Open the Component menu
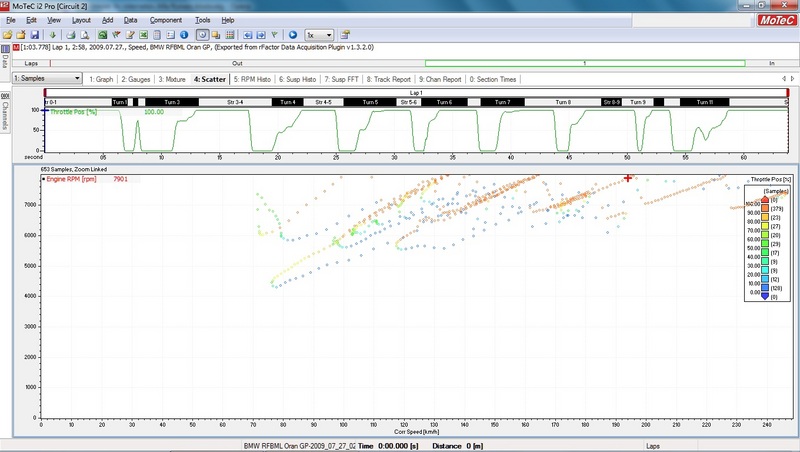The image size is (800, 452). coord(166,20)
